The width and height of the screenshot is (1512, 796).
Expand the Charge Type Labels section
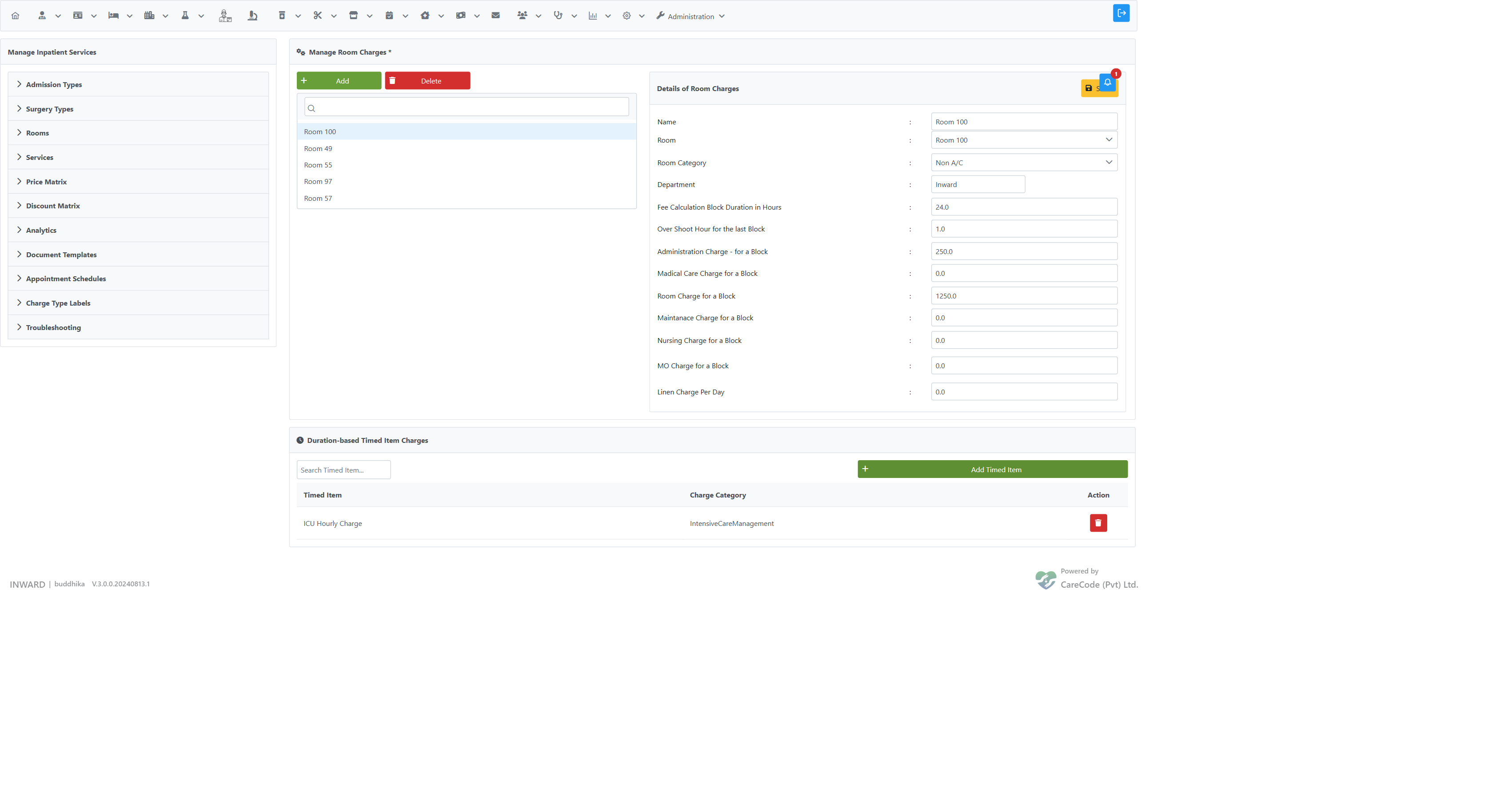click(x=139, y=303)
